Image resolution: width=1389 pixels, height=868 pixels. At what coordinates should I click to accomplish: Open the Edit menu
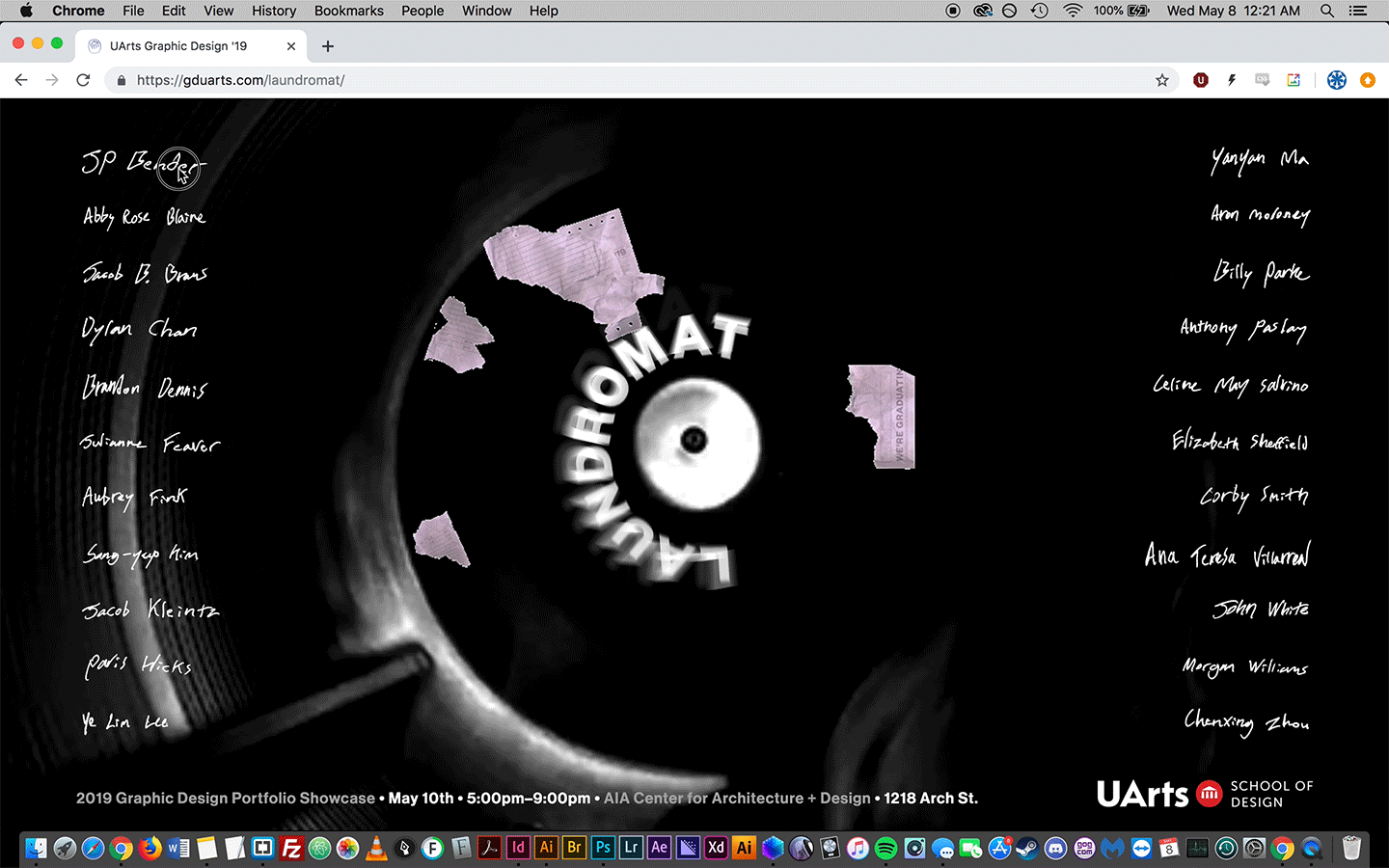pyautogui.click(x=174, y=11)
